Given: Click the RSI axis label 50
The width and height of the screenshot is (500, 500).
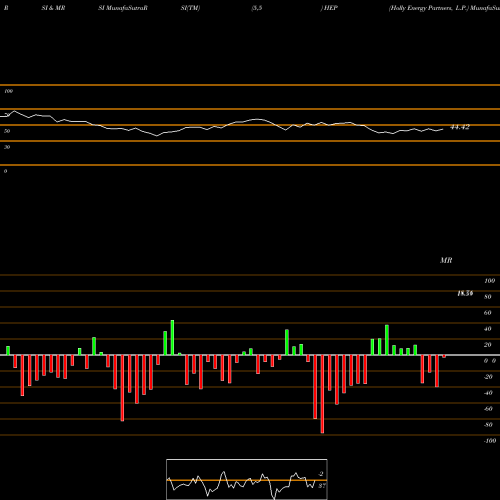Looking at the screenshot, I should [7, 131].
